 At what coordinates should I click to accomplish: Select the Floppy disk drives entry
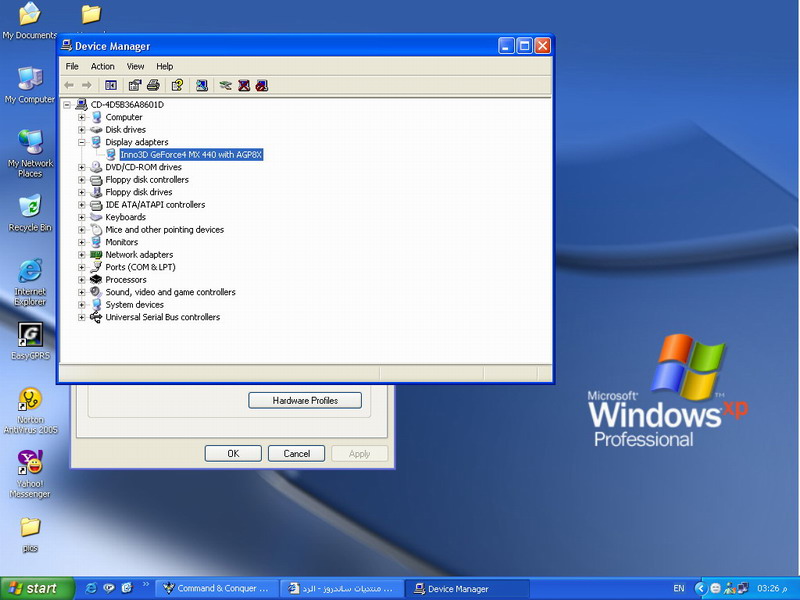tap(139, 192)
